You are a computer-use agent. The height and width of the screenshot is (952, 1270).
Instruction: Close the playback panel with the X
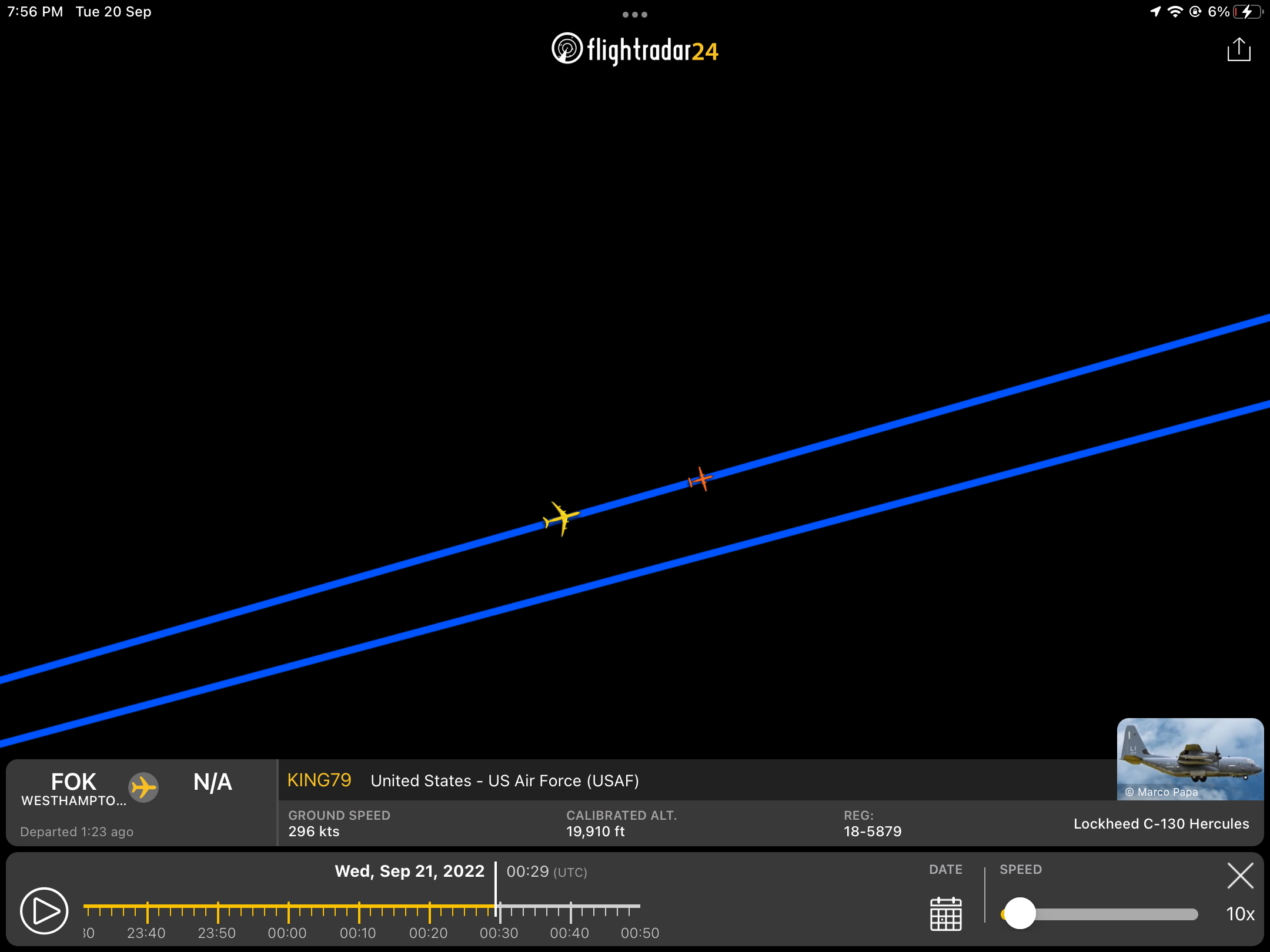(1240, 876)
